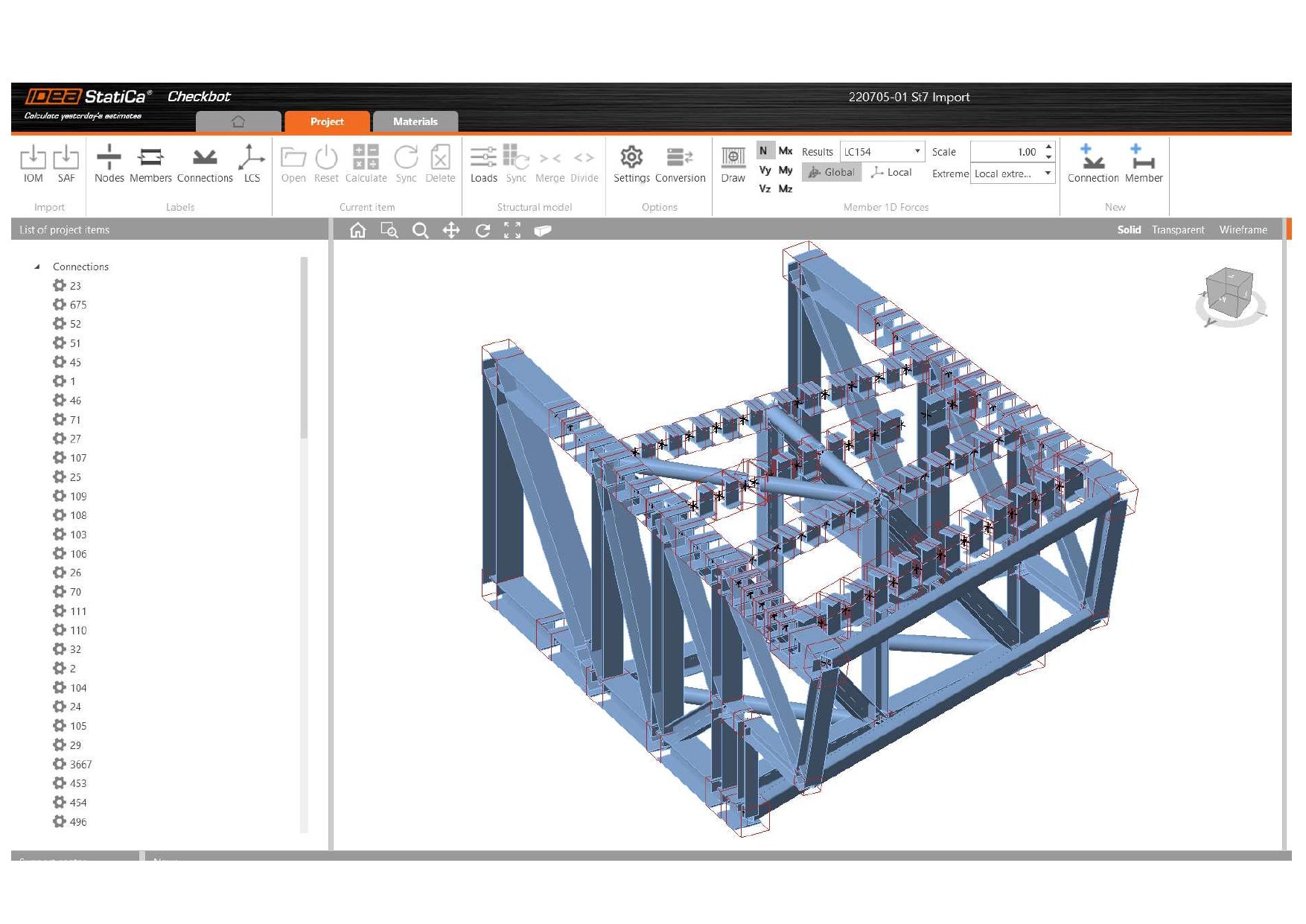Click the Scale value input field
1306x924 pixels.
pos(1005,152)
